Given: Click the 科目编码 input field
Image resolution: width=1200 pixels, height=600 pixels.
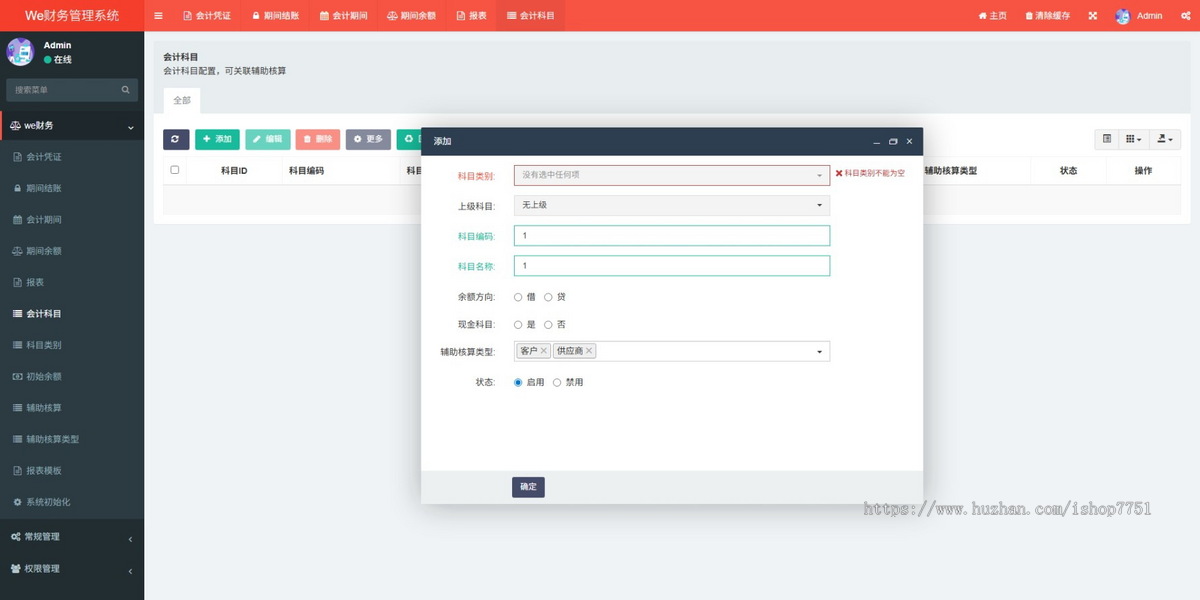Looking at the screenshot, I should (x=672, y=236).
